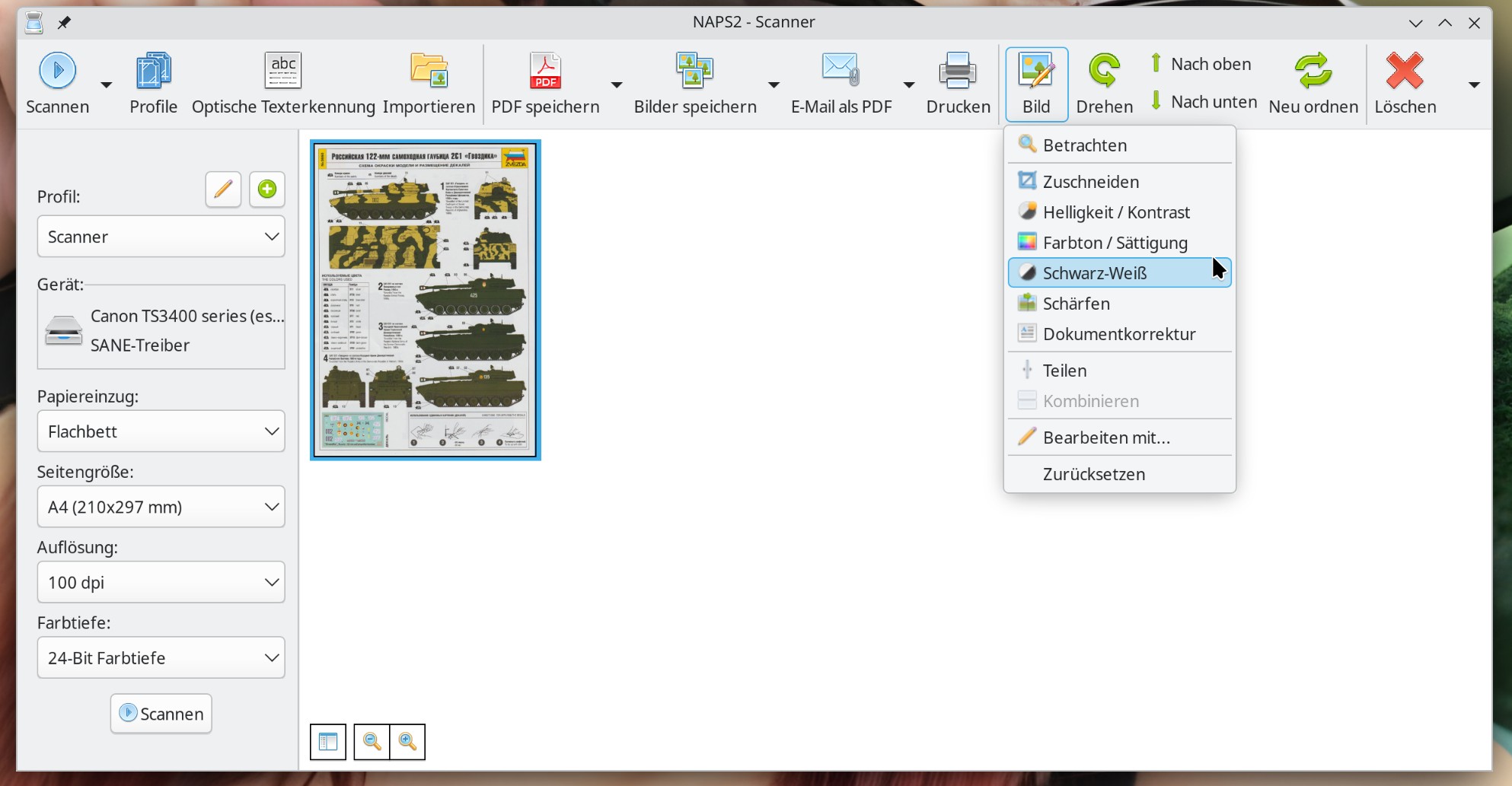Open the Auflösung 100 dpi dropdown
Viewport: 1512px width, 786px height.
click(x=161, y=582)
